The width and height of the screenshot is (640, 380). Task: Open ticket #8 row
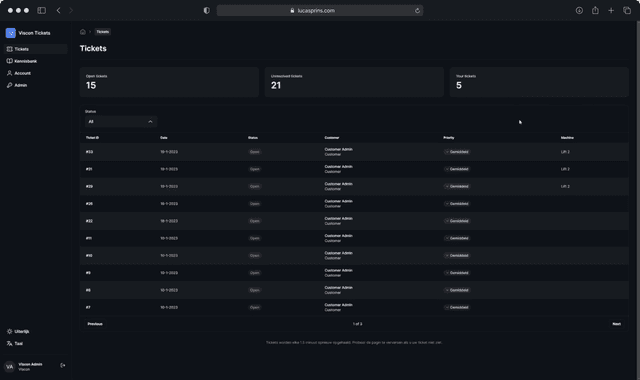click(x=354, y=290)
